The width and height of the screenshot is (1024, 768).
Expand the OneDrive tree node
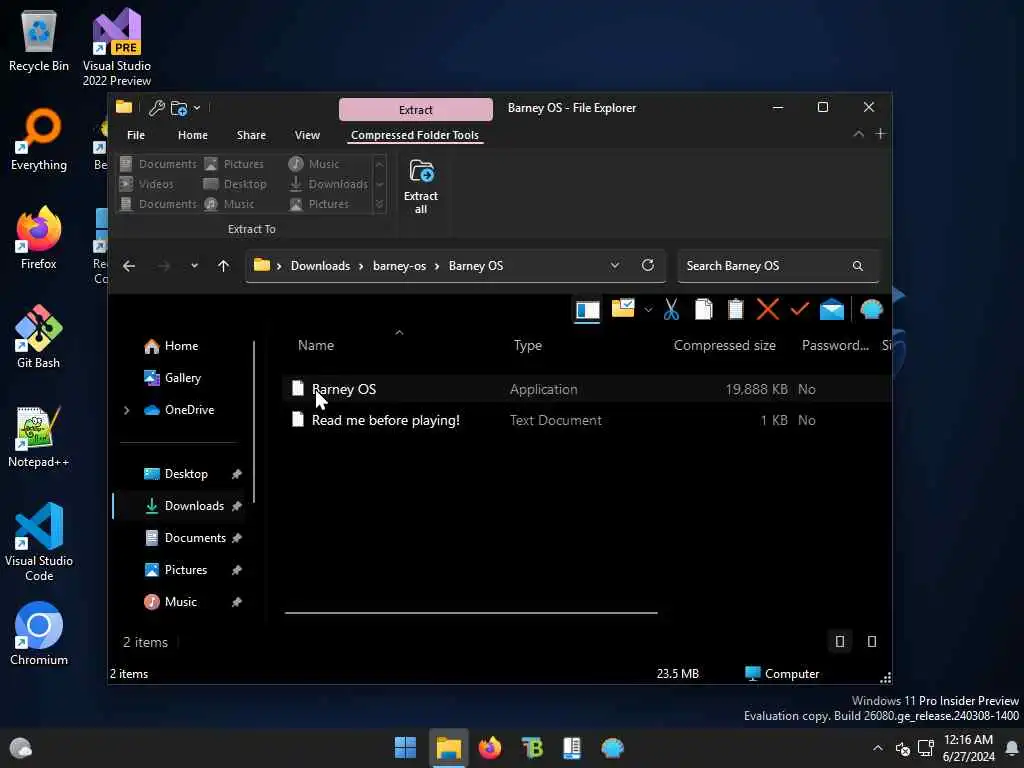click(127, 410)
